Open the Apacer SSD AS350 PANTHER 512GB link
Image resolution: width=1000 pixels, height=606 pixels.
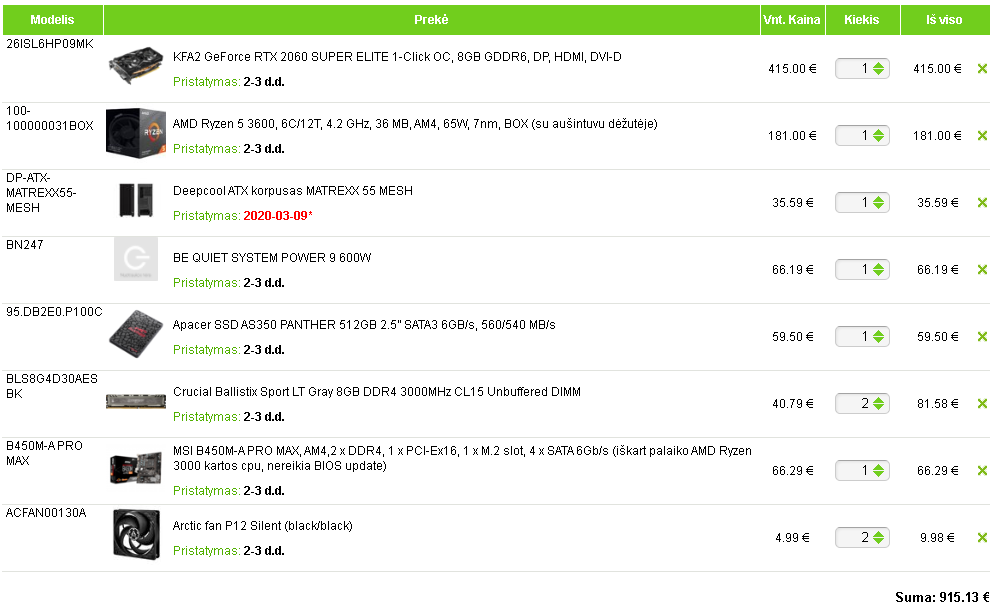click(364, 325)
